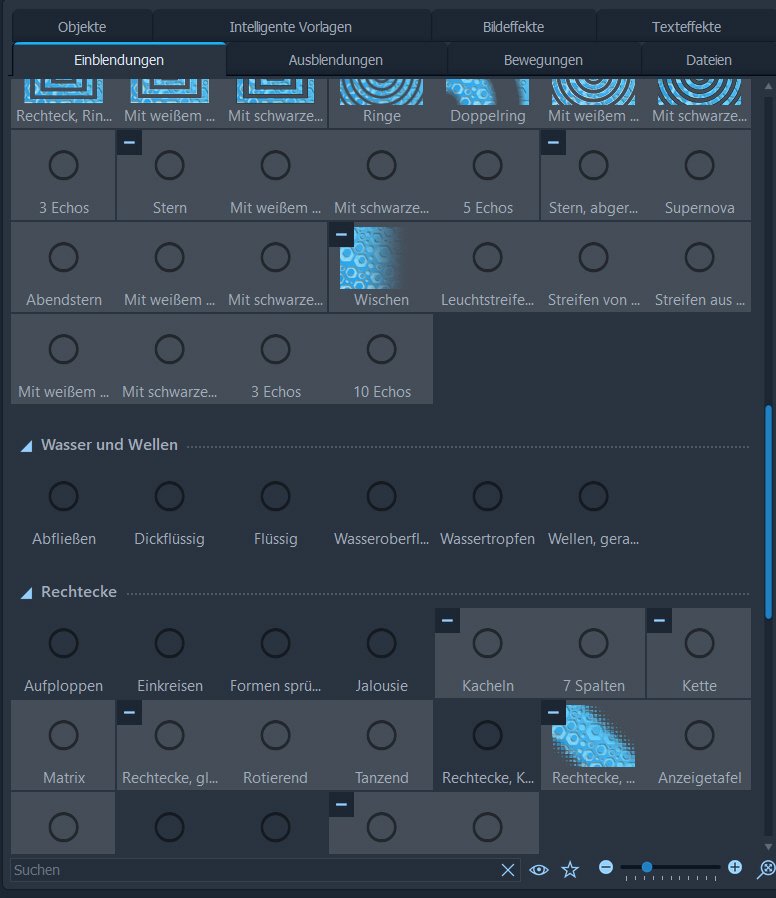Switch to the Ausblendungen tab
776x898 pixels.
pyautogui.click(x=335, y=60)
